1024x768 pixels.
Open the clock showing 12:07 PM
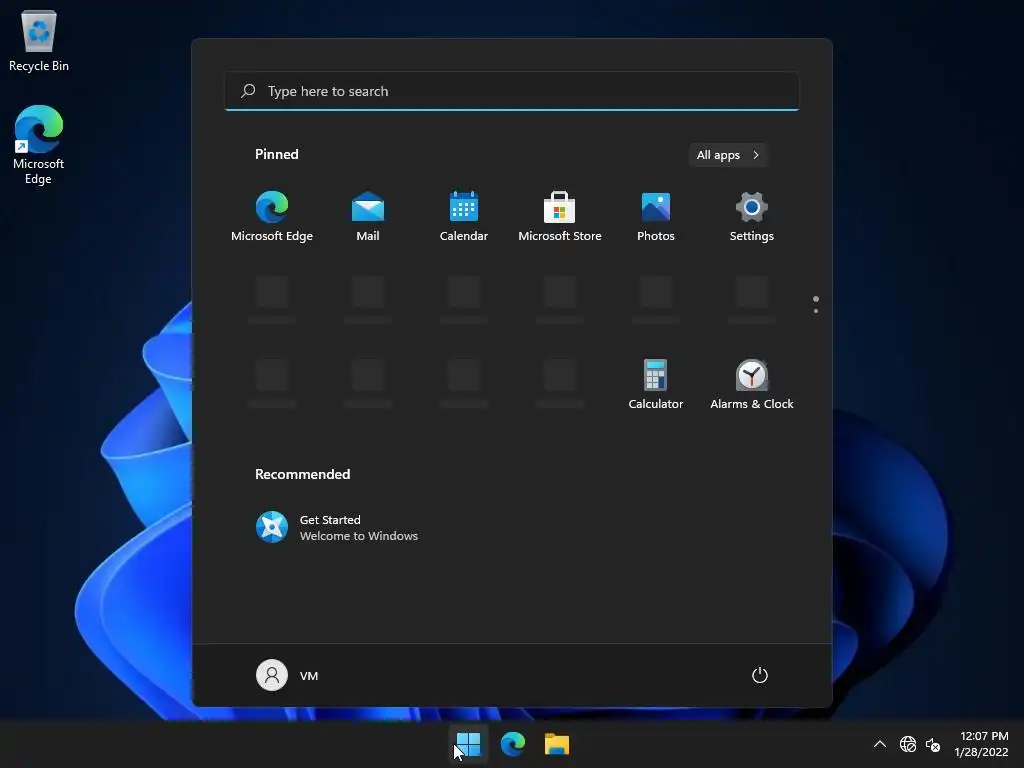981,744
